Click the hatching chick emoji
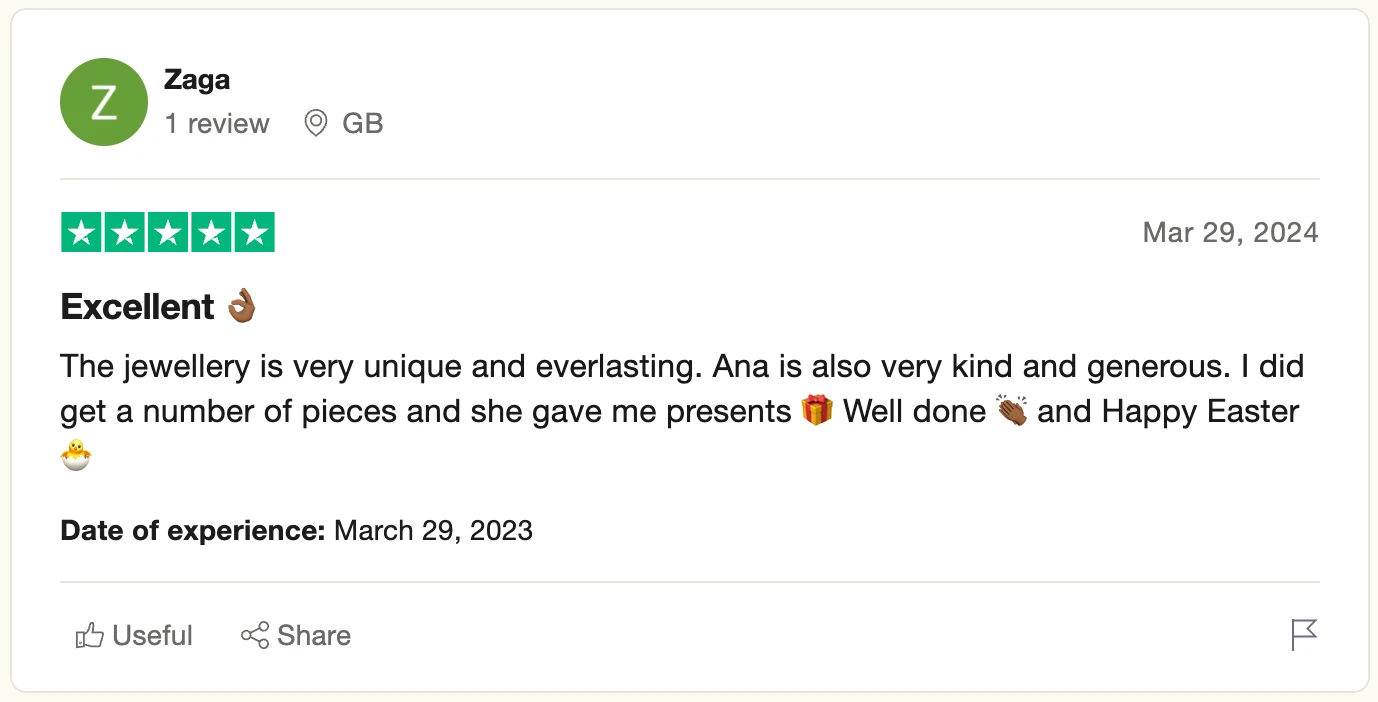Viewport: 1378px width, 702px height. click(x=76, y=456)
